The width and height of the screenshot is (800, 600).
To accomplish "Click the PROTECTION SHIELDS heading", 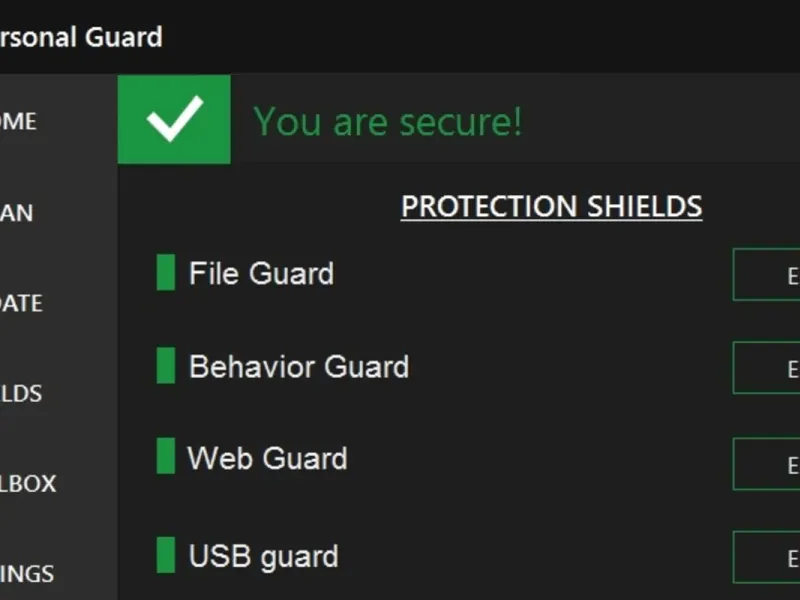I will (551, 207).
